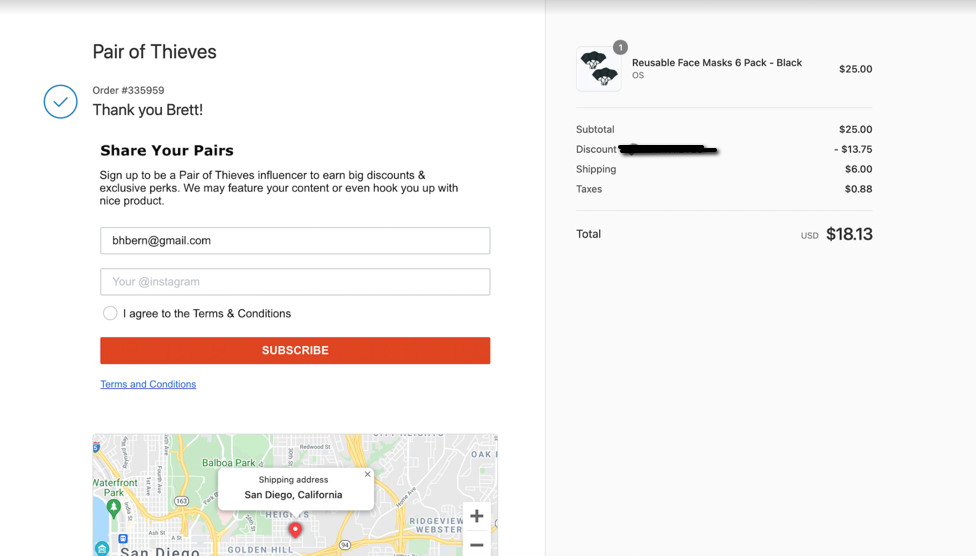Select the Balboa Park label on map
The height and width of the screenshot is (556, 976).
coord(228,463)
